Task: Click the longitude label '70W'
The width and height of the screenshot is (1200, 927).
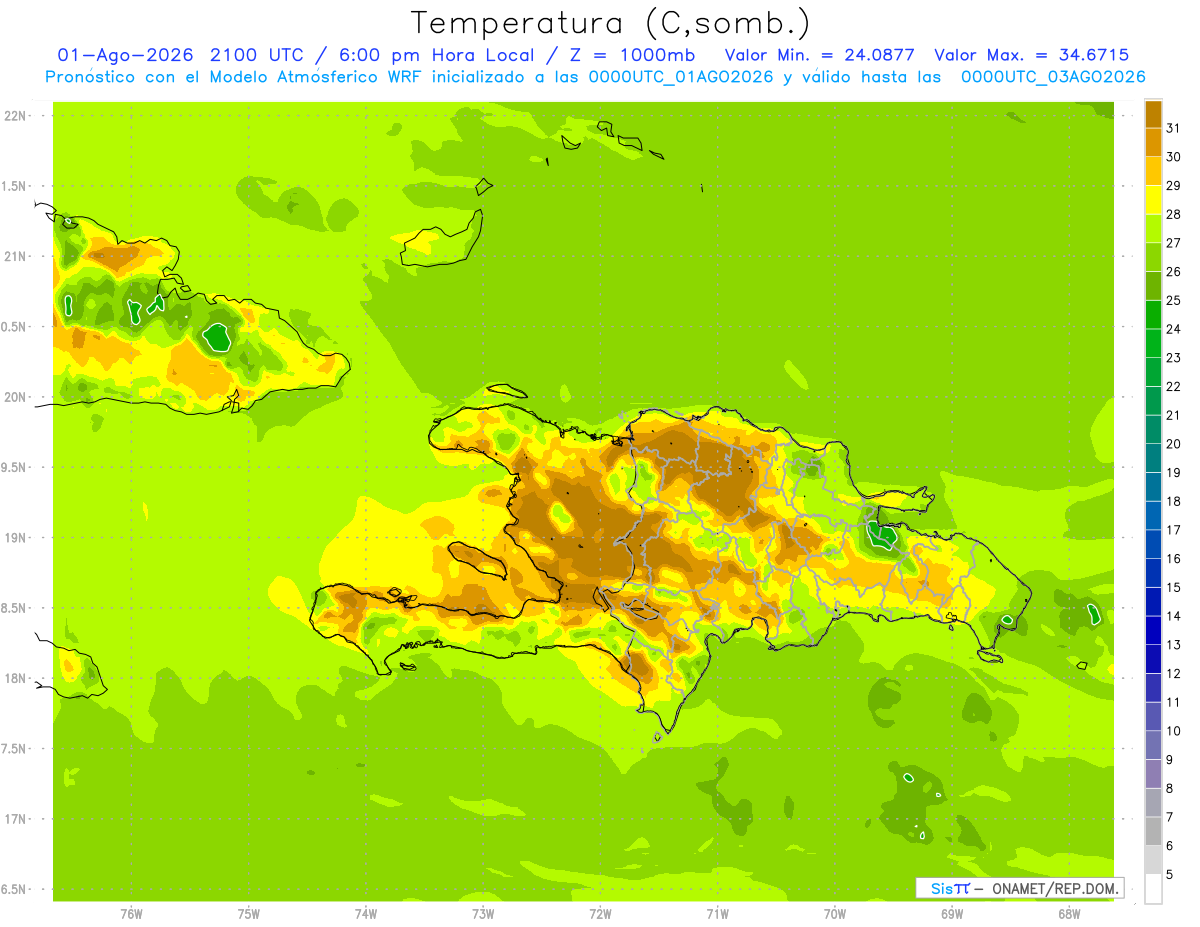Action: pyautogui.click(x=835, y=913)
